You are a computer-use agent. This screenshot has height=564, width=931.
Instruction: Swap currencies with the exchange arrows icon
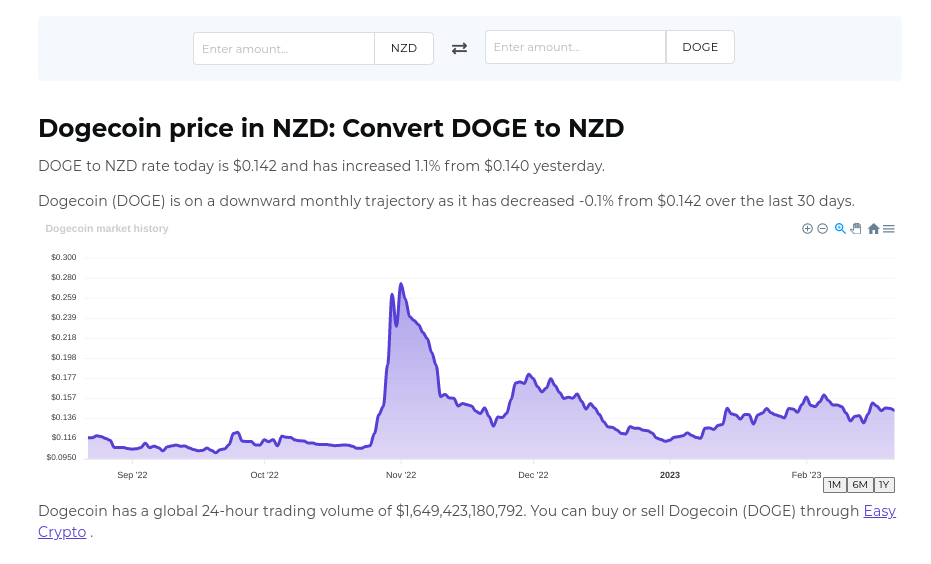(459, 48)
